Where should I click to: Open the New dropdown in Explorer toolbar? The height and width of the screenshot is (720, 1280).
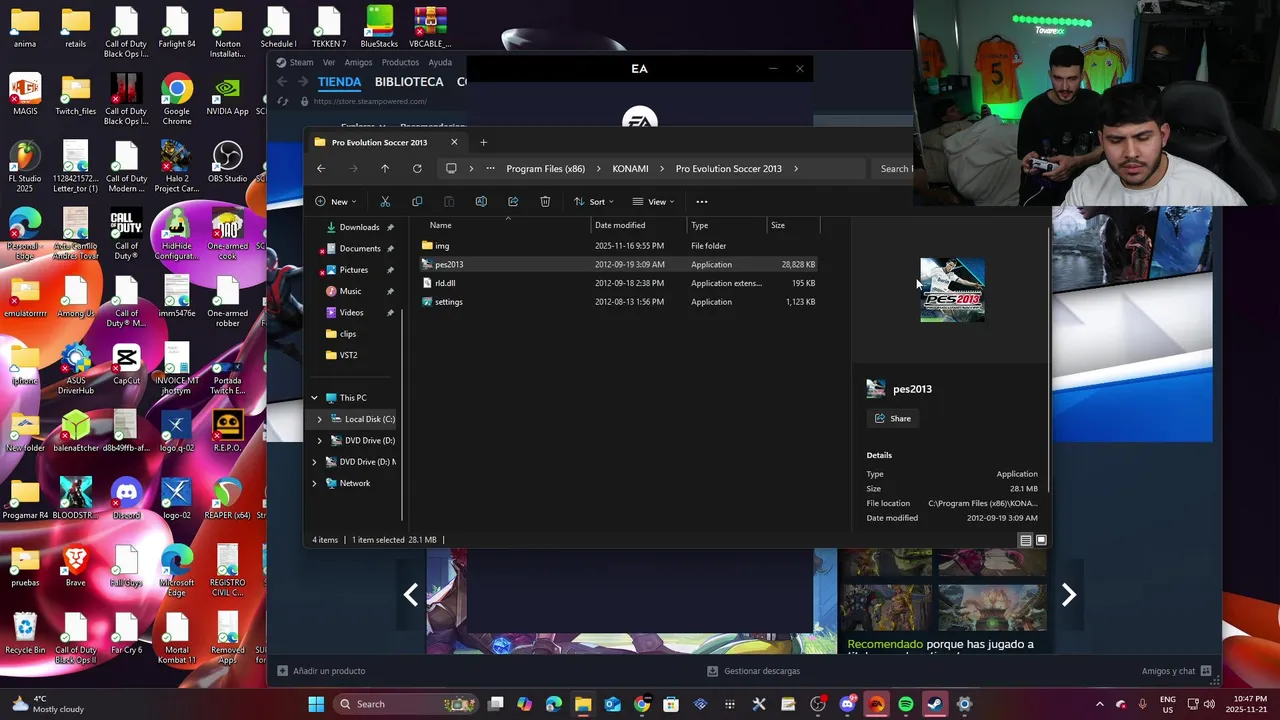(336, 201)
